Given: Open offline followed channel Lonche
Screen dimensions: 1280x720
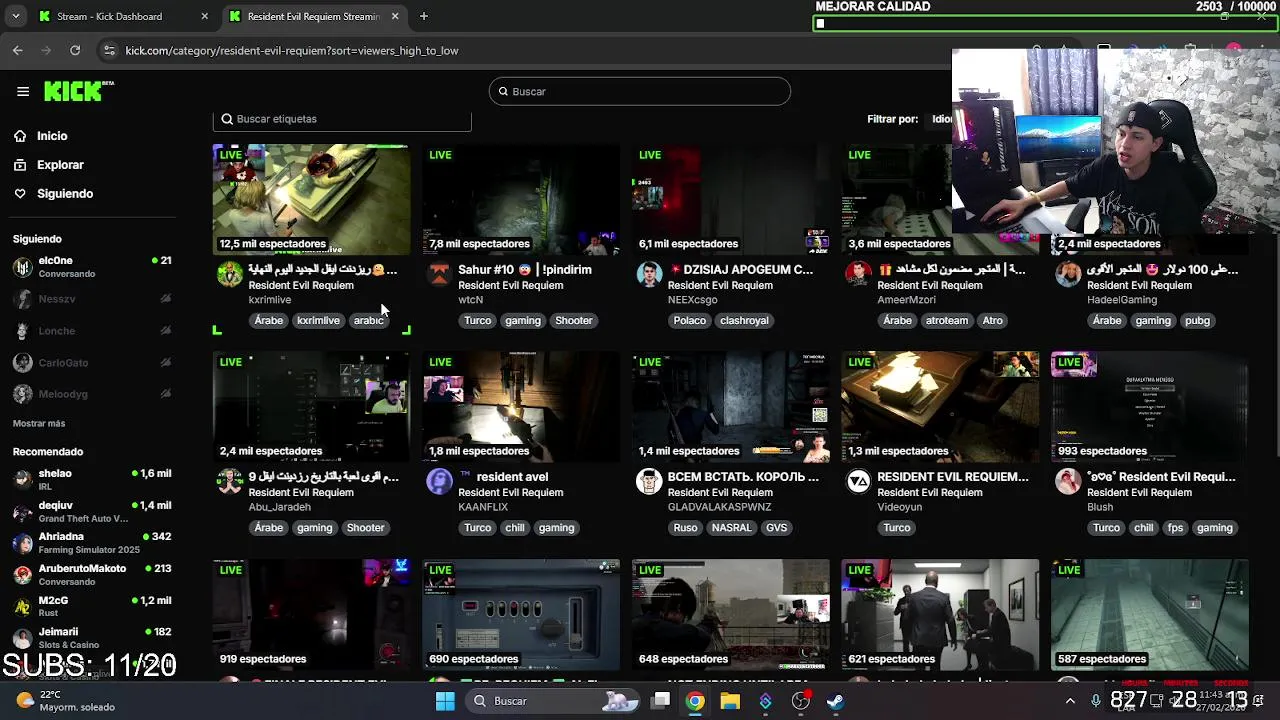Looking at the screenshot, I should coord(92,331).
